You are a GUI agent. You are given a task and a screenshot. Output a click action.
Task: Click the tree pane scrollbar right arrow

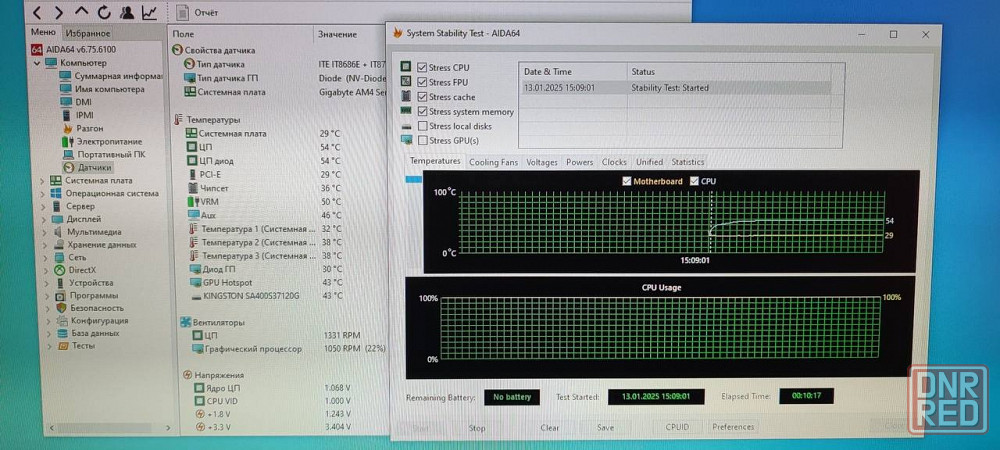pyautogui.click(x=168, y=428)
